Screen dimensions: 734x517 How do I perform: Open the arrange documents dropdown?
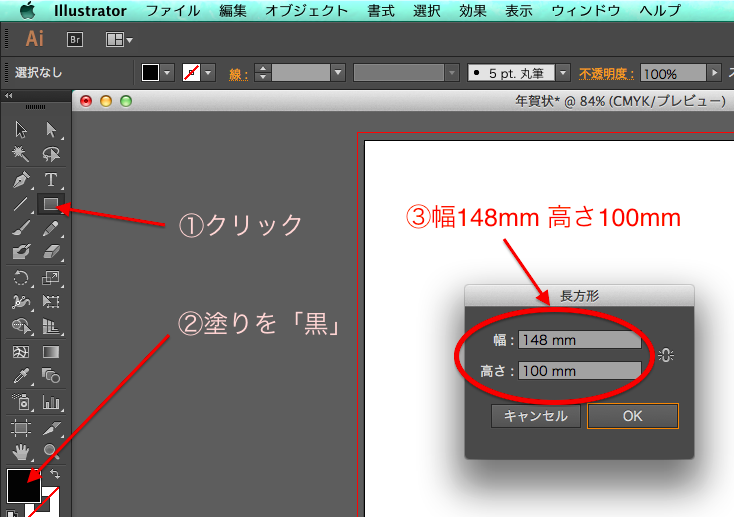119,40
